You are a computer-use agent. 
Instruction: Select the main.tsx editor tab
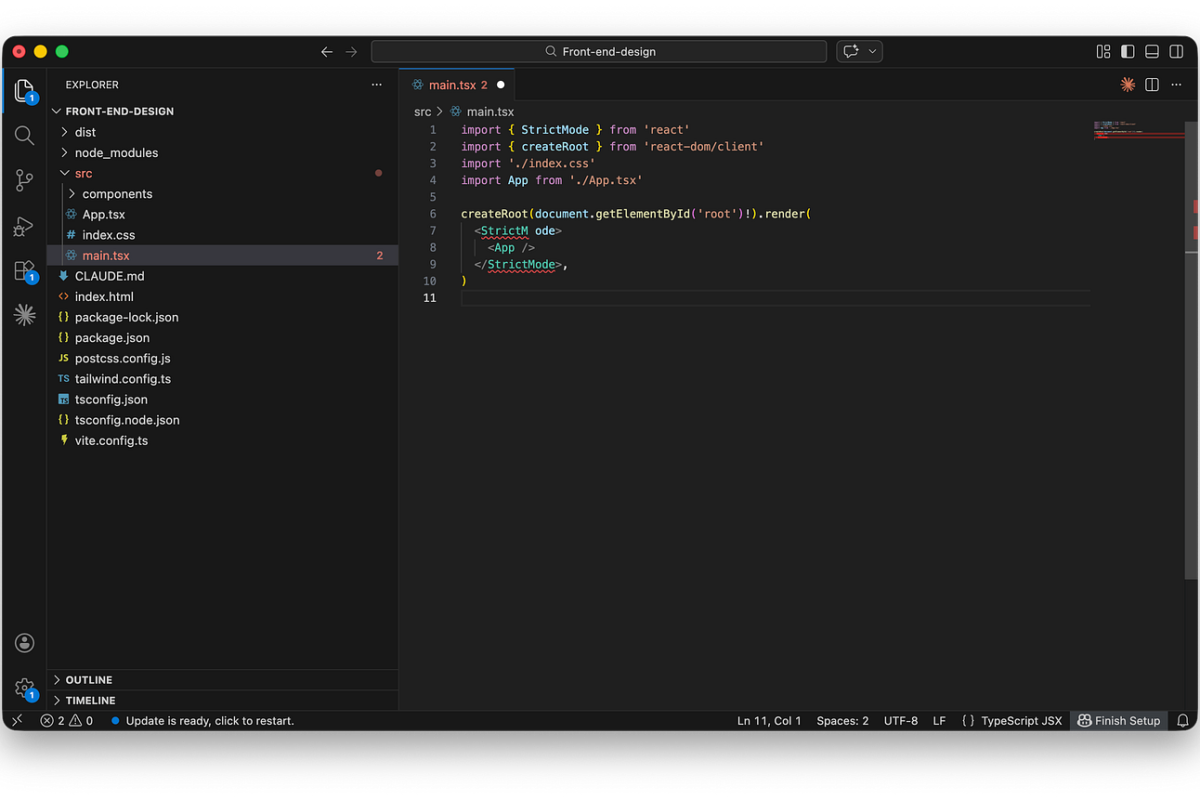pos(458,85)
